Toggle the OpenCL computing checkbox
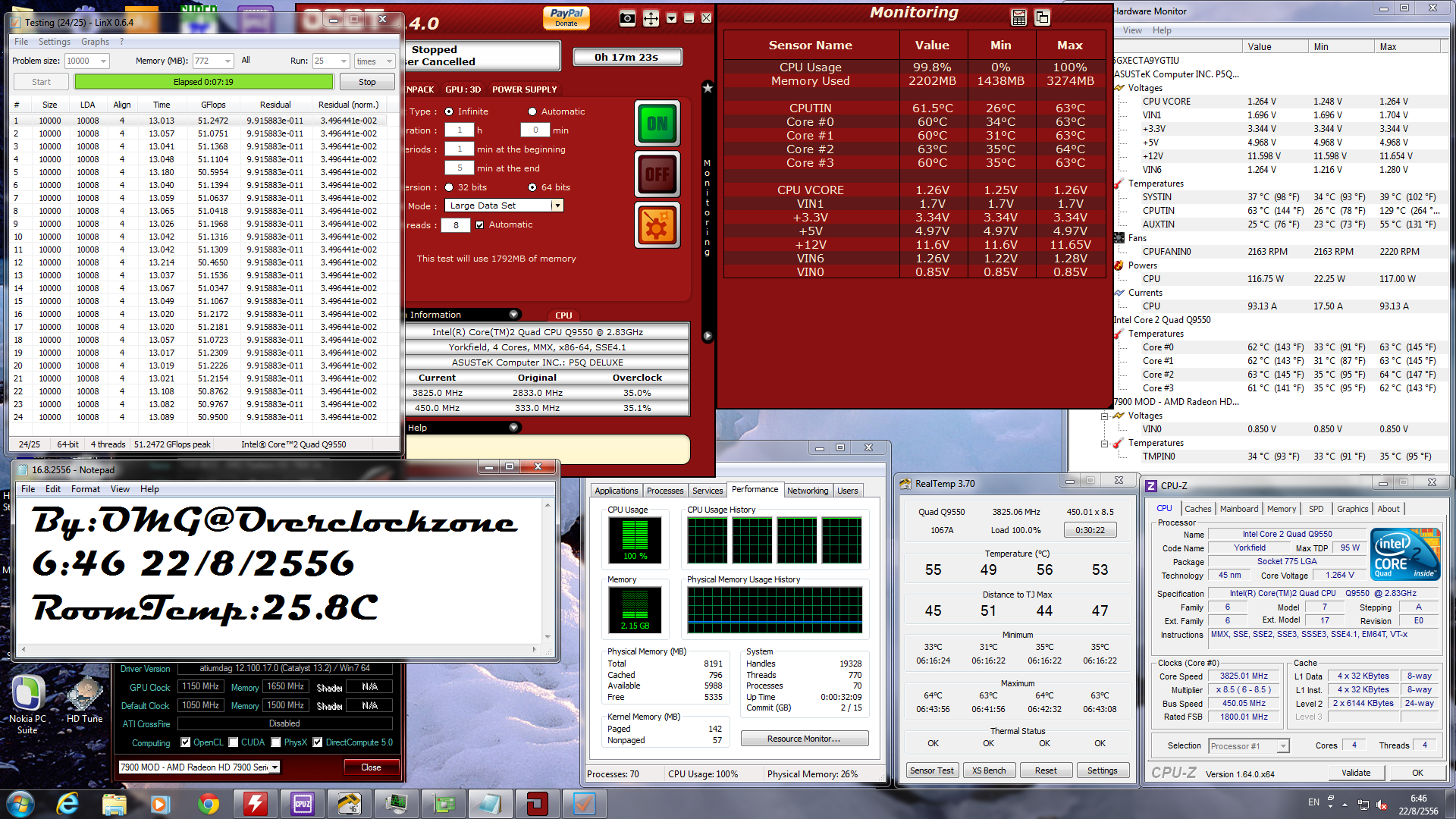The image size is (1456, 819). [x=186, y=742]
